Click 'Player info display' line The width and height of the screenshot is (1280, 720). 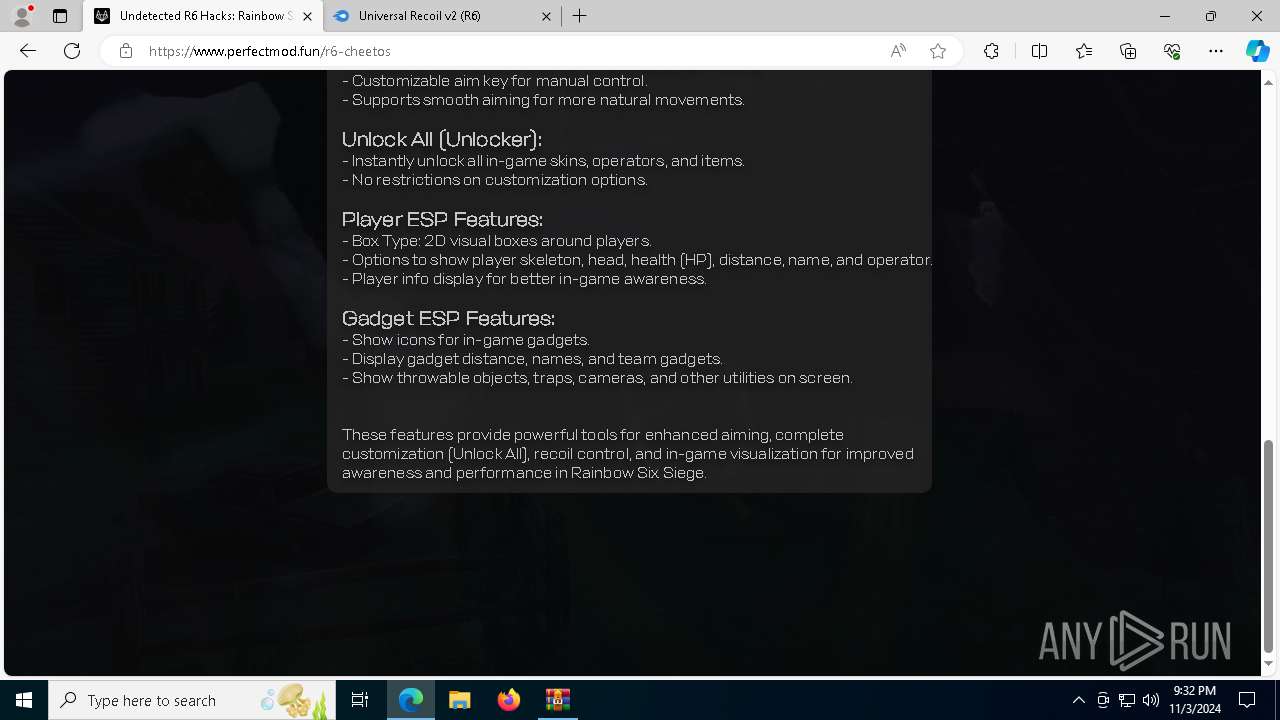[x=524, y=279]
